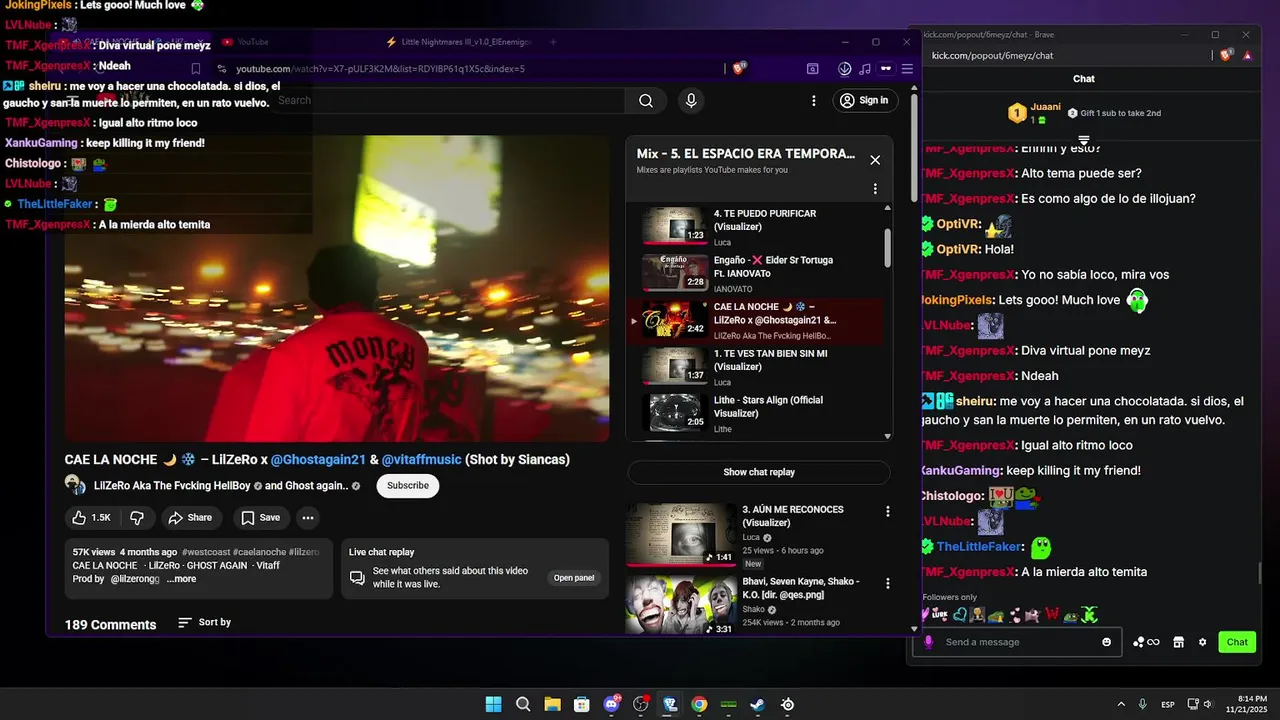Like the video with thumbs-up button
Screen dimensions: 1280x720
91,517
